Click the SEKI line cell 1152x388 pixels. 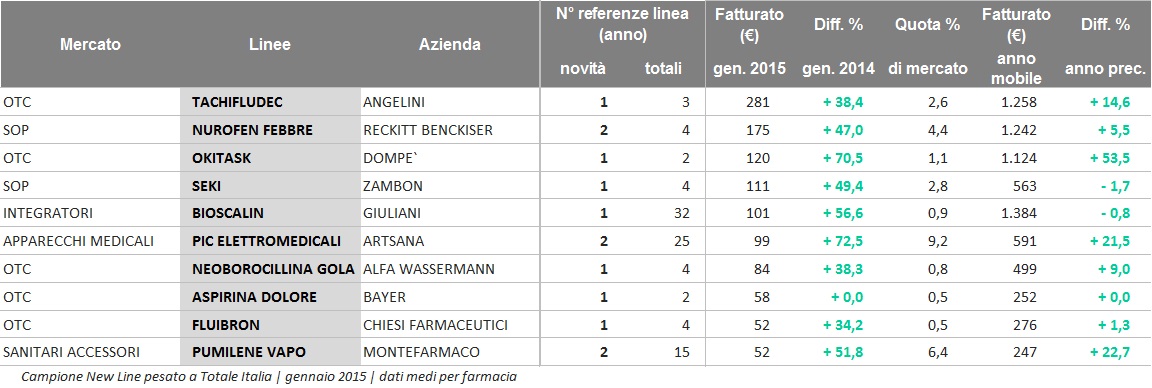(270, 185)
